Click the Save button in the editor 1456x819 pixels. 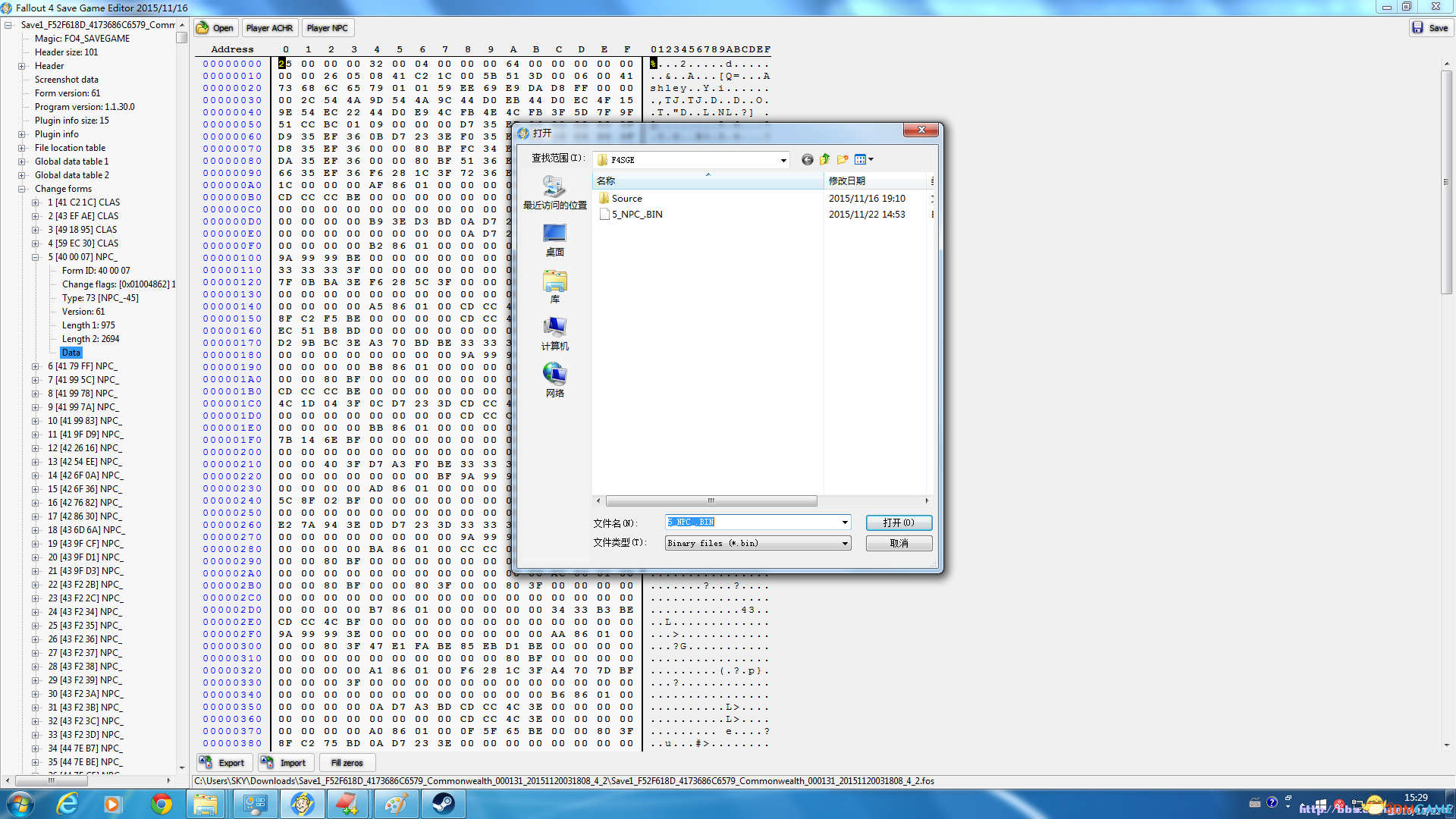(1430, 28)
